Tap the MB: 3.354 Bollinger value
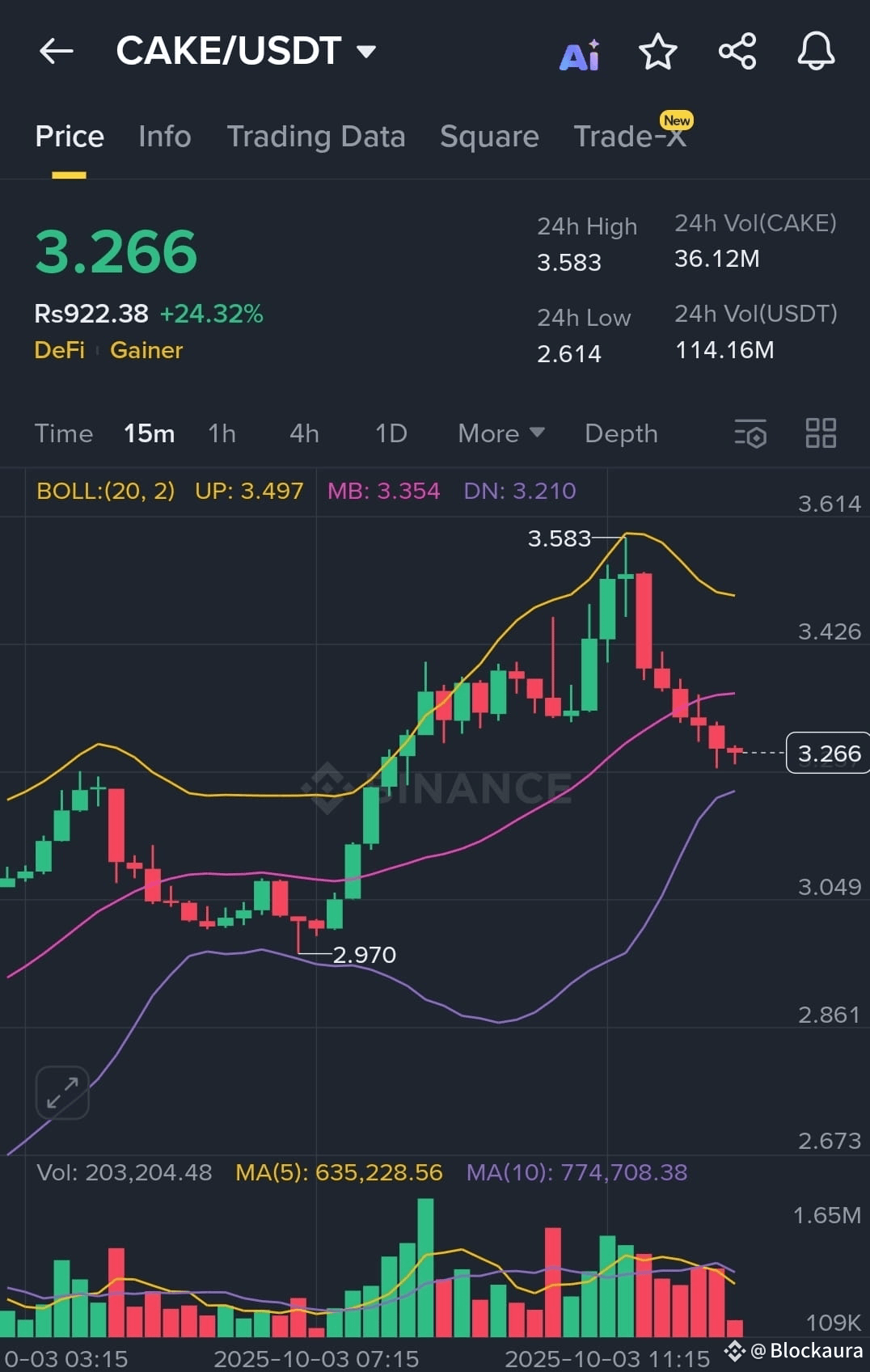The height and width of the screenshot is (1372, 870). click(383, 491)
